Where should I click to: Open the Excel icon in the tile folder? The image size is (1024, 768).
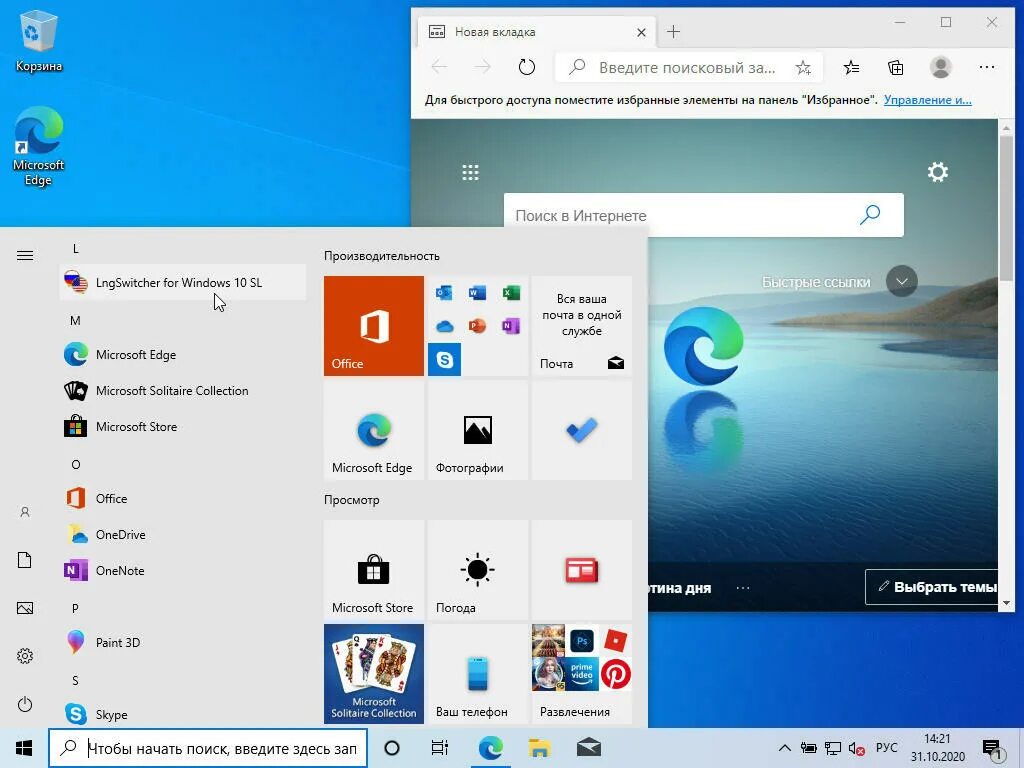511,293
